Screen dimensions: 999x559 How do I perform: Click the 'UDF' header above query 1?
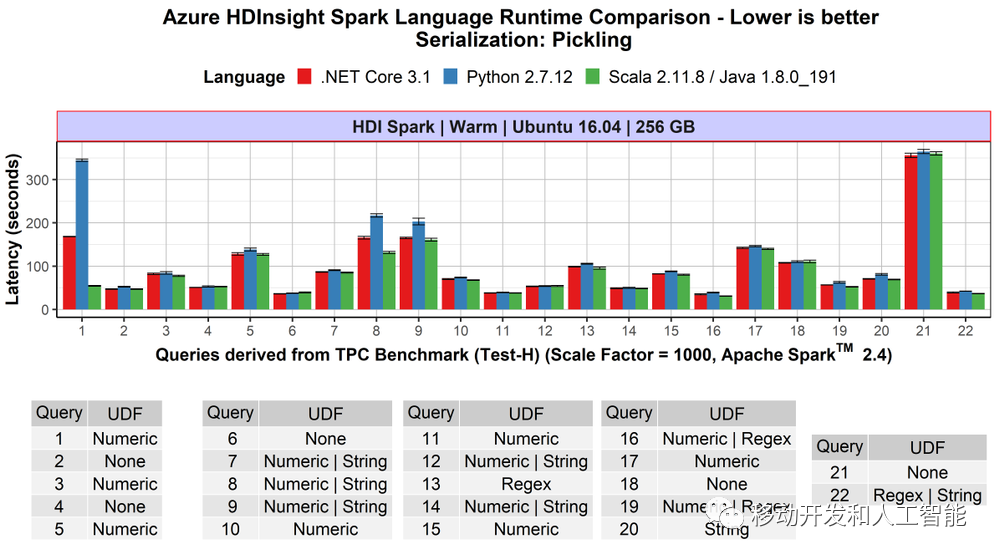tap(125, 414)
